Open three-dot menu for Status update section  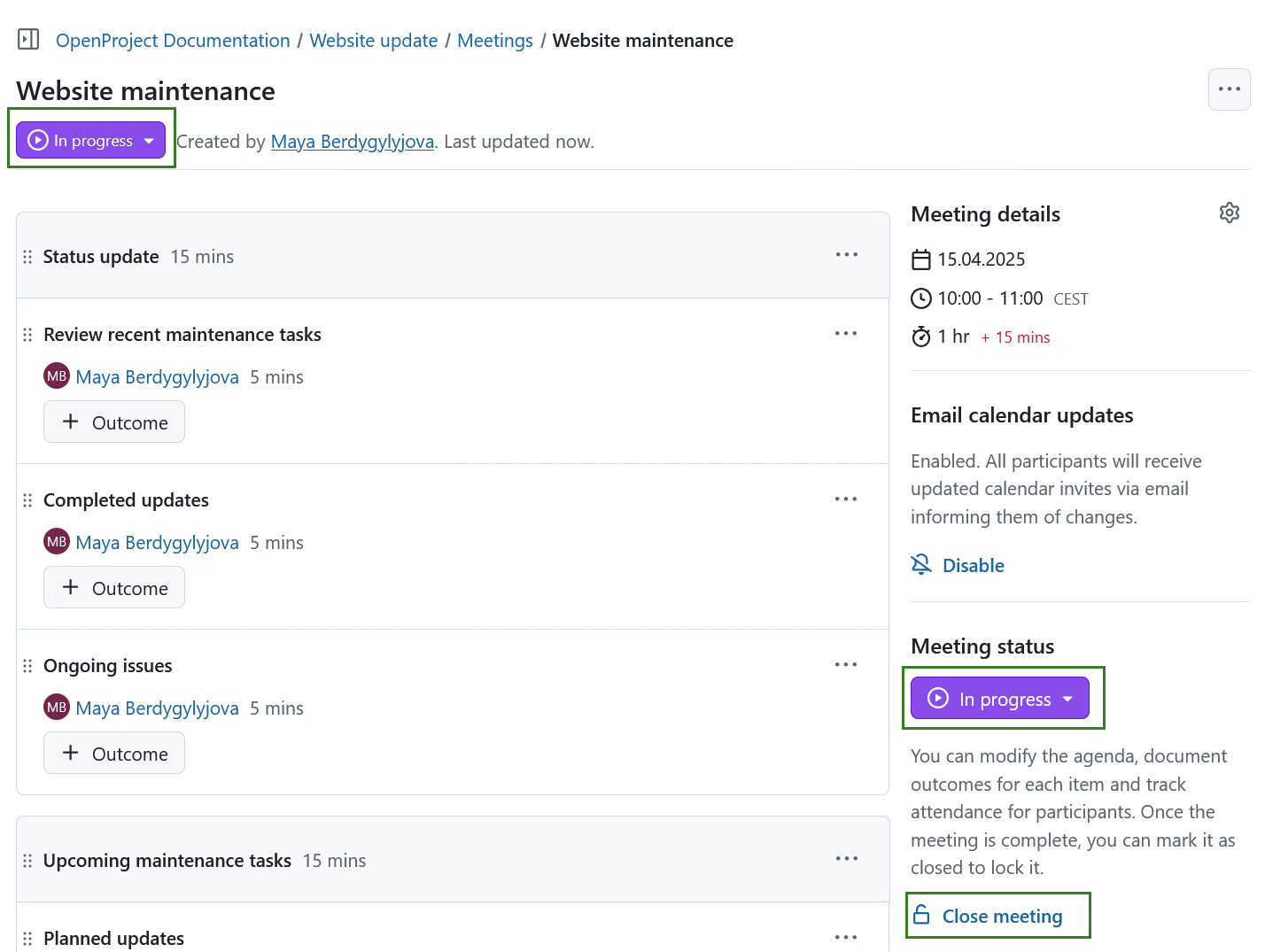click(x=846, y=255)
